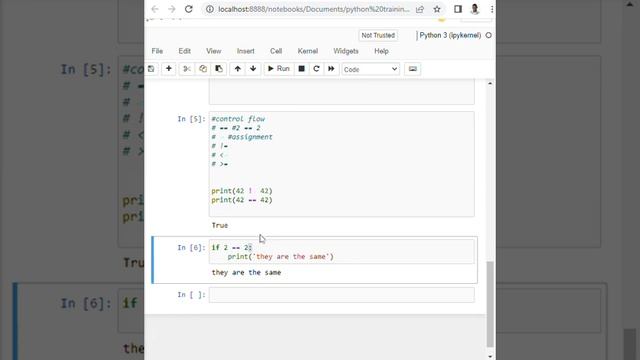Insert a cell below with the plus icon
This screenshot has height=360, width=640.
[169, 69]
